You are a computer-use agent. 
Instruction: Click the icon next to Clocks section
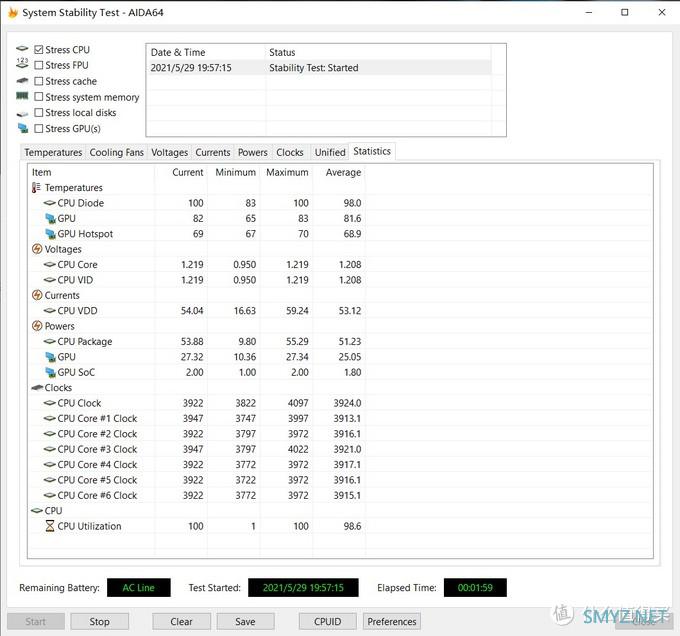click(x=37, y=388)
